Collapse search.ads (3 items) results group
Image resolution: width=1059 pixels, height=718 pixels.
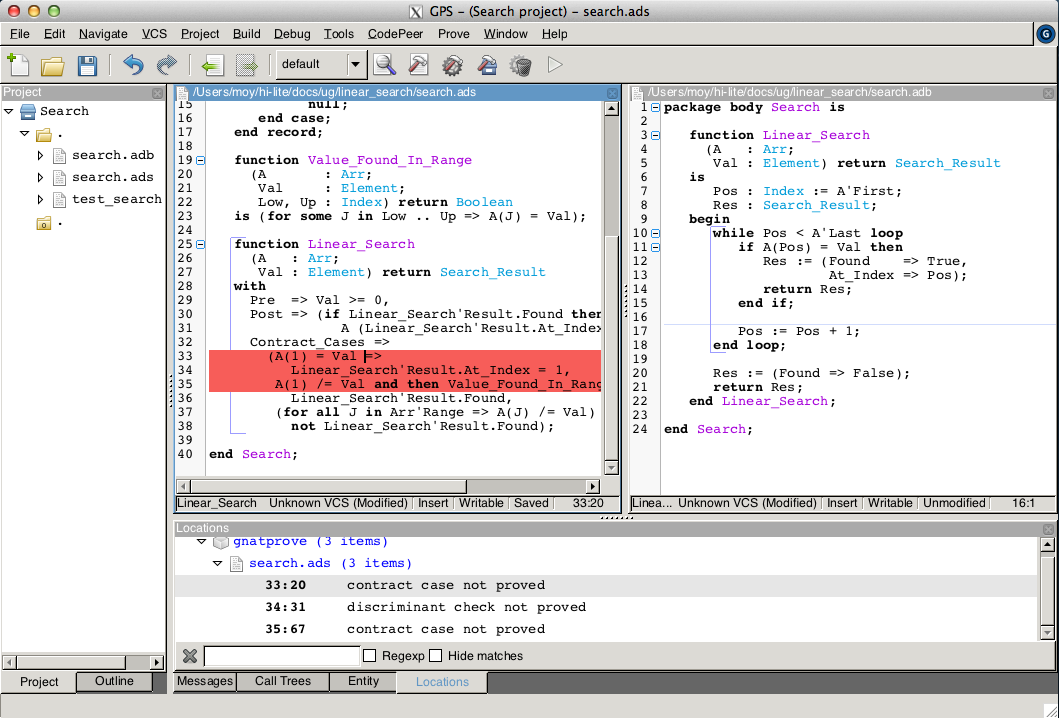pos(217,563)
